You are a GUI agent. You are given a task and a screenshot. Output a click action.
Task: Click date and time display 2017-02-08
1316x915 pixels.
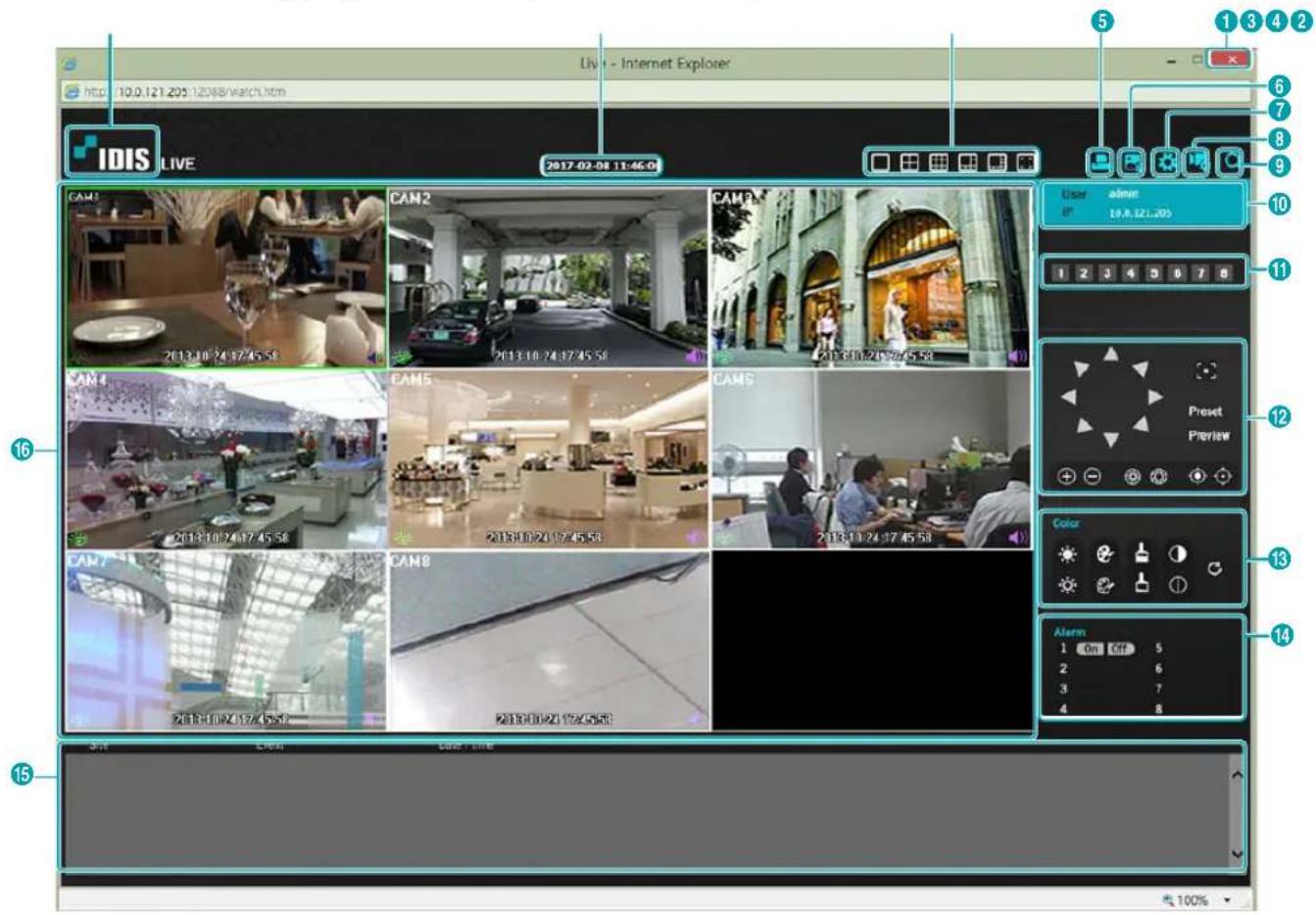pos(602,166)
